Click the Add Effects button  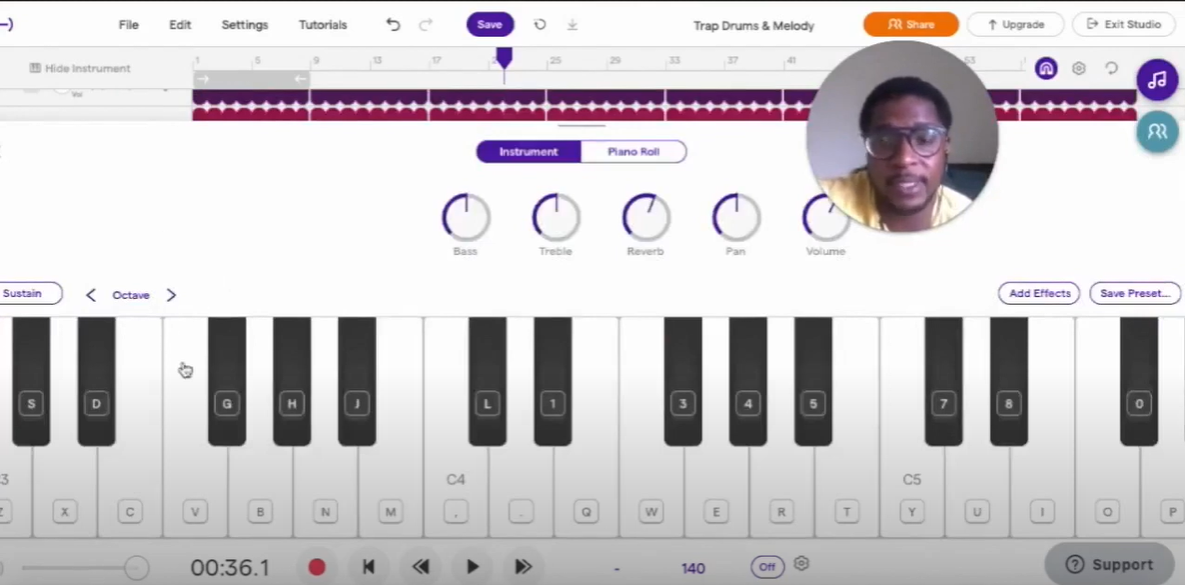1039,293
